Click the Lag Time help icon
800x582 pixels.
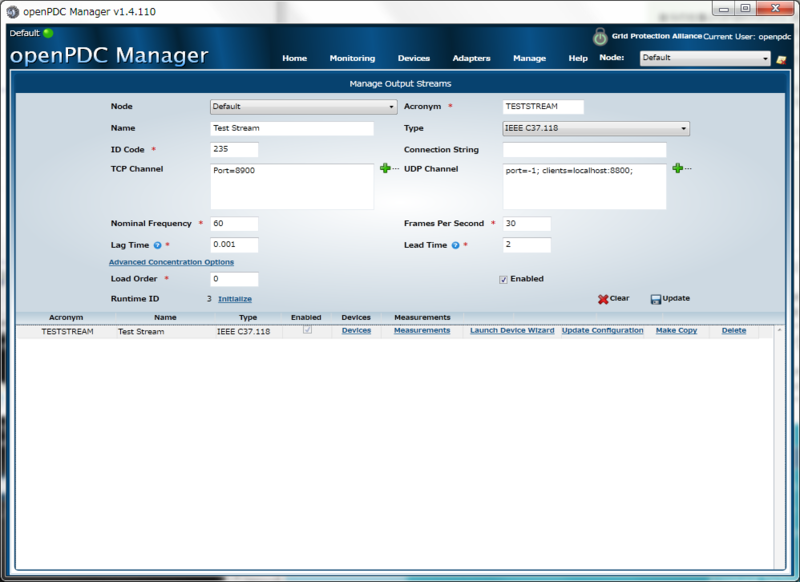click(158, 245)
